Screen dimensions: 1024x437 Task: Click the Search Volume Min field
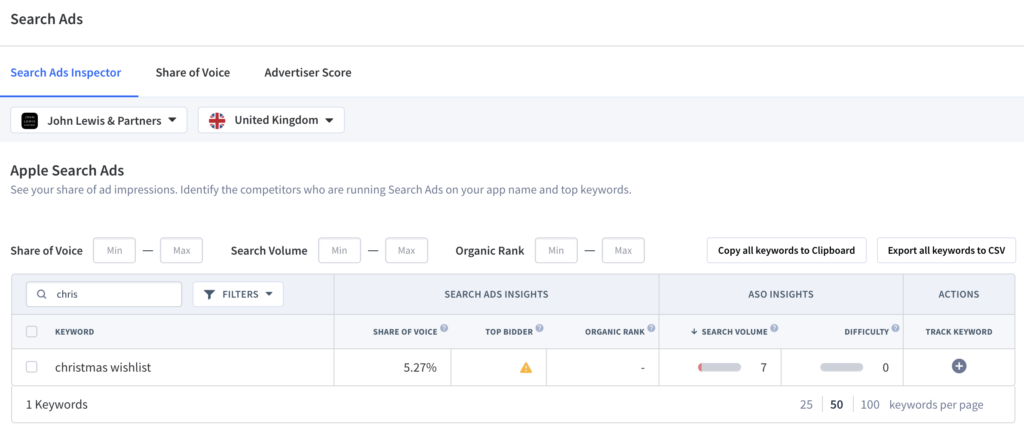pos(340,250)
